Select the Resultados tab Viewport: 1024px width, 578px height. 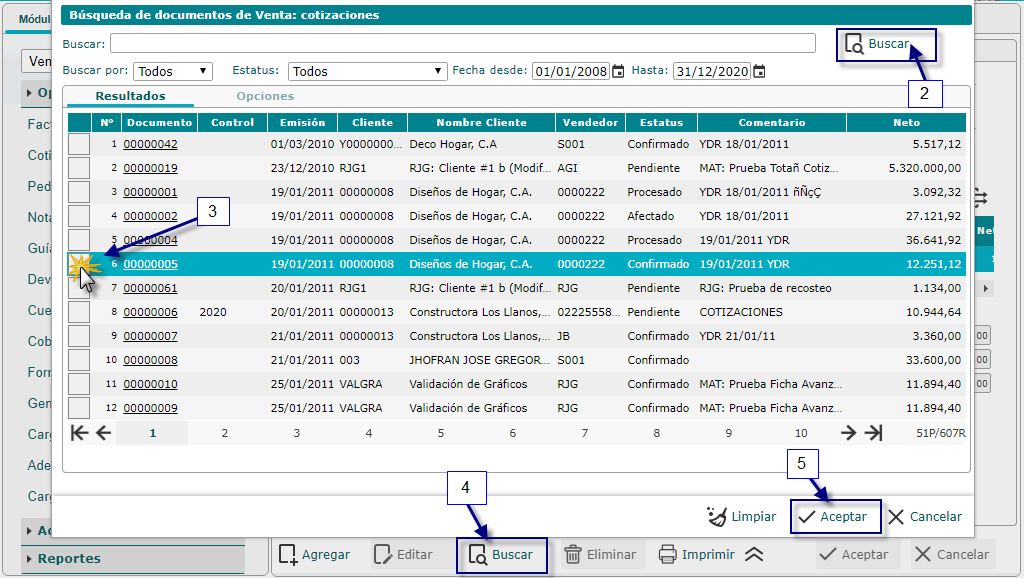coord(130,96)
